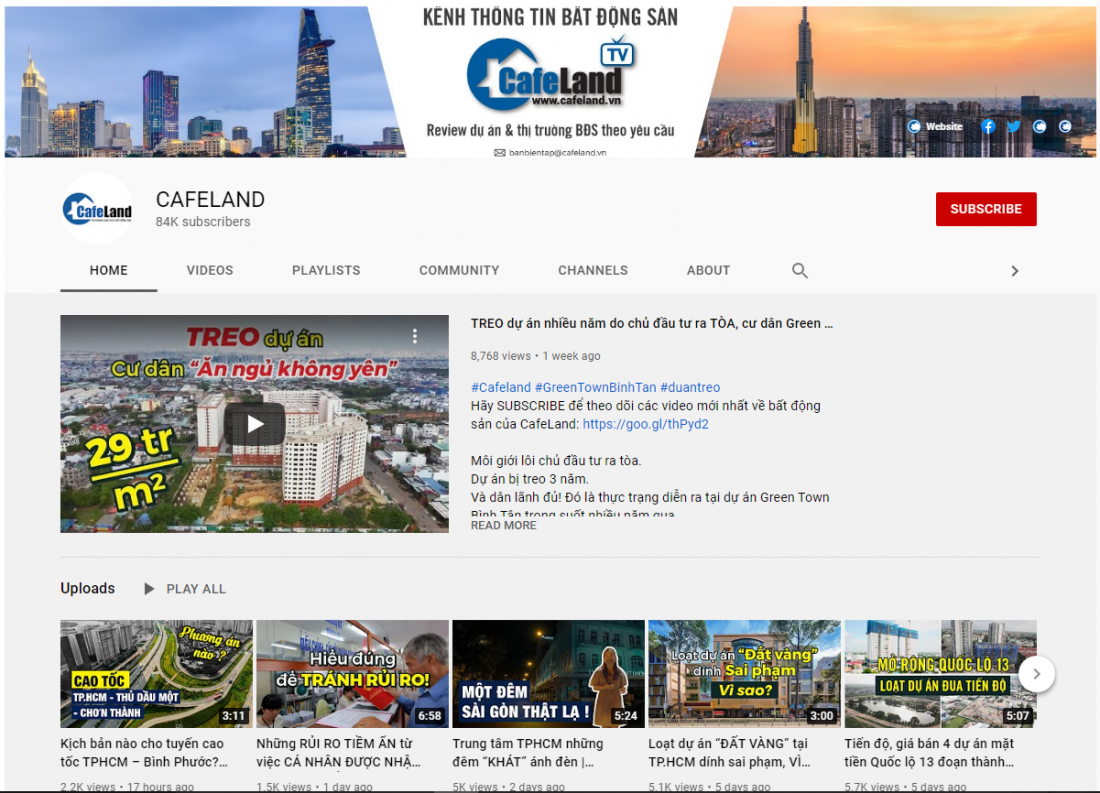This screenshot has height=793, width=1100.
Task: Open the Website link in channel banner
Action: pyautogui.click(x=935, y=126)
